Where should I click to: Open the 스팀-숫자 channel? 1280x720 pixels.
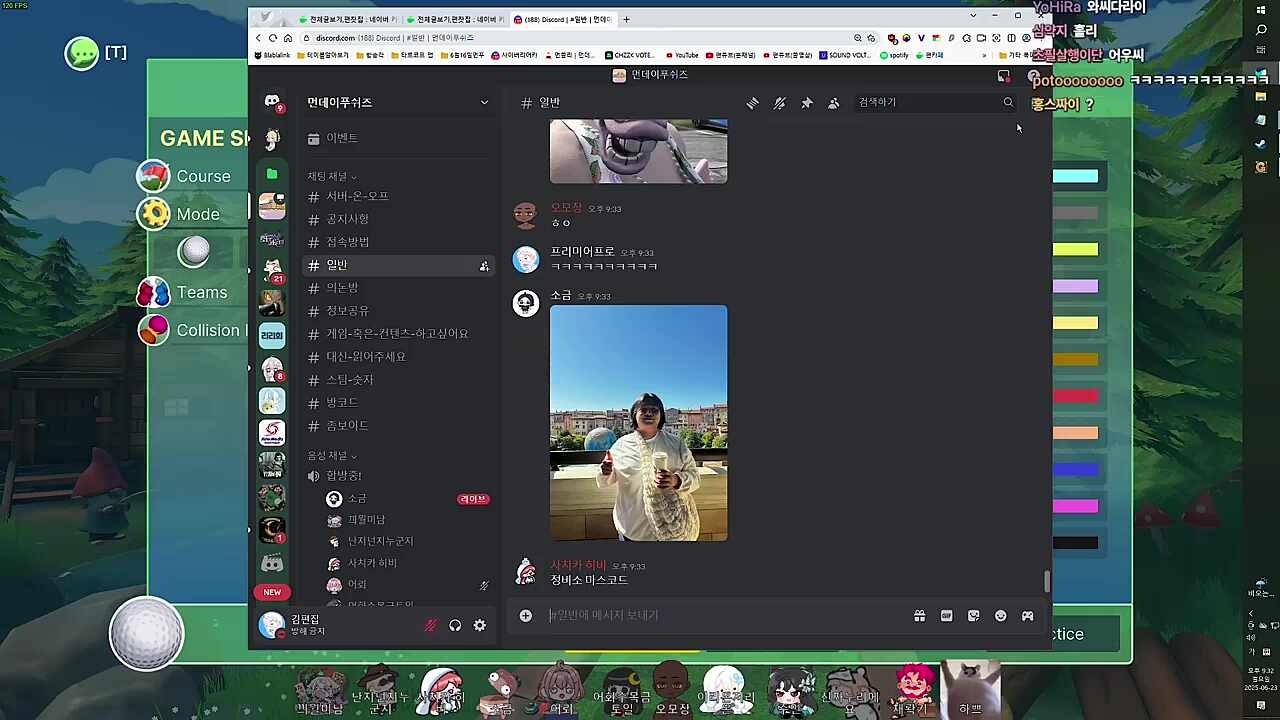point(398,380)
